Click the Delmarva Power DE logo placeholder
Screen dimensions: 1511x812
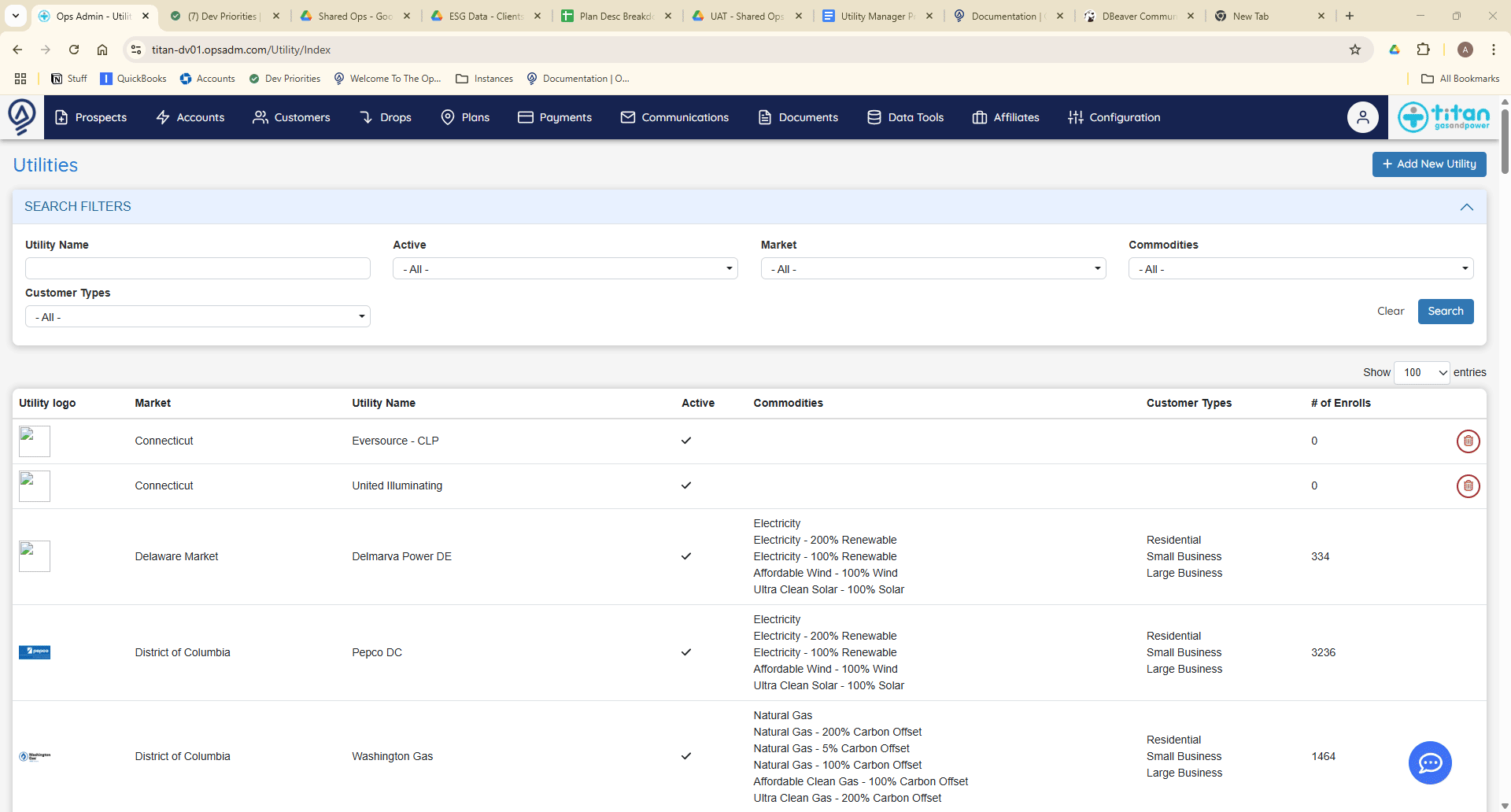tap(35, 556)
